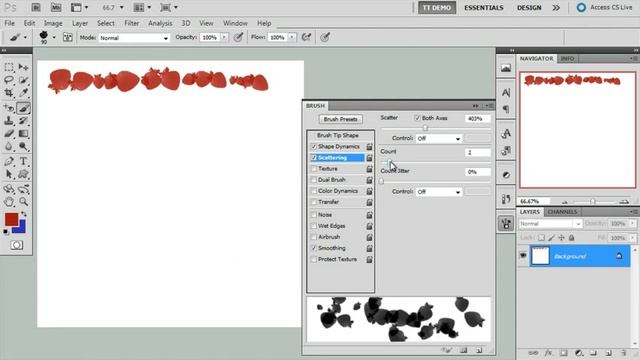Image resolution: width=640 pixels, height=360 pixels.
Task: Select the Path Selection tool
Action: coord(9,174)
